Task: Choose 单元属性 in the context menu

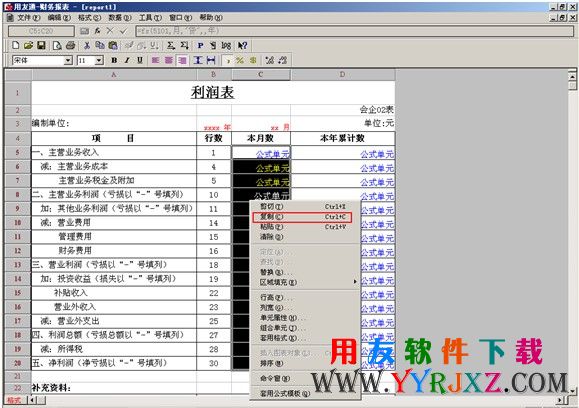Action: (x=305, y=318)
